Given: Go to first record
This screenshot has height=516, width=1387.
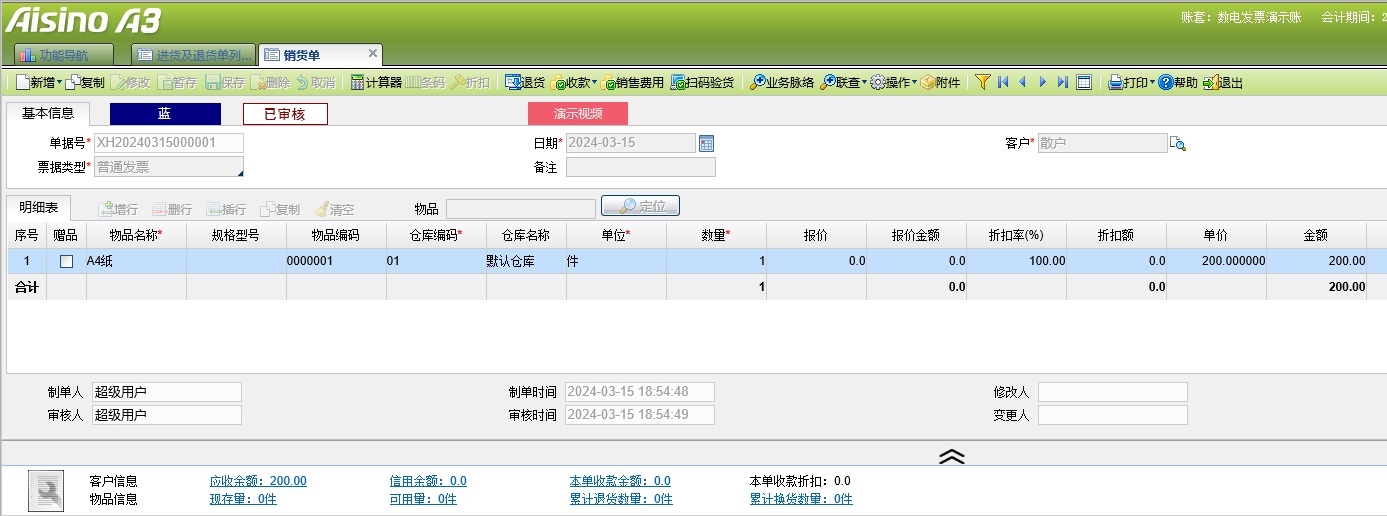Looking at the screenshot, I should (1003, 83).
